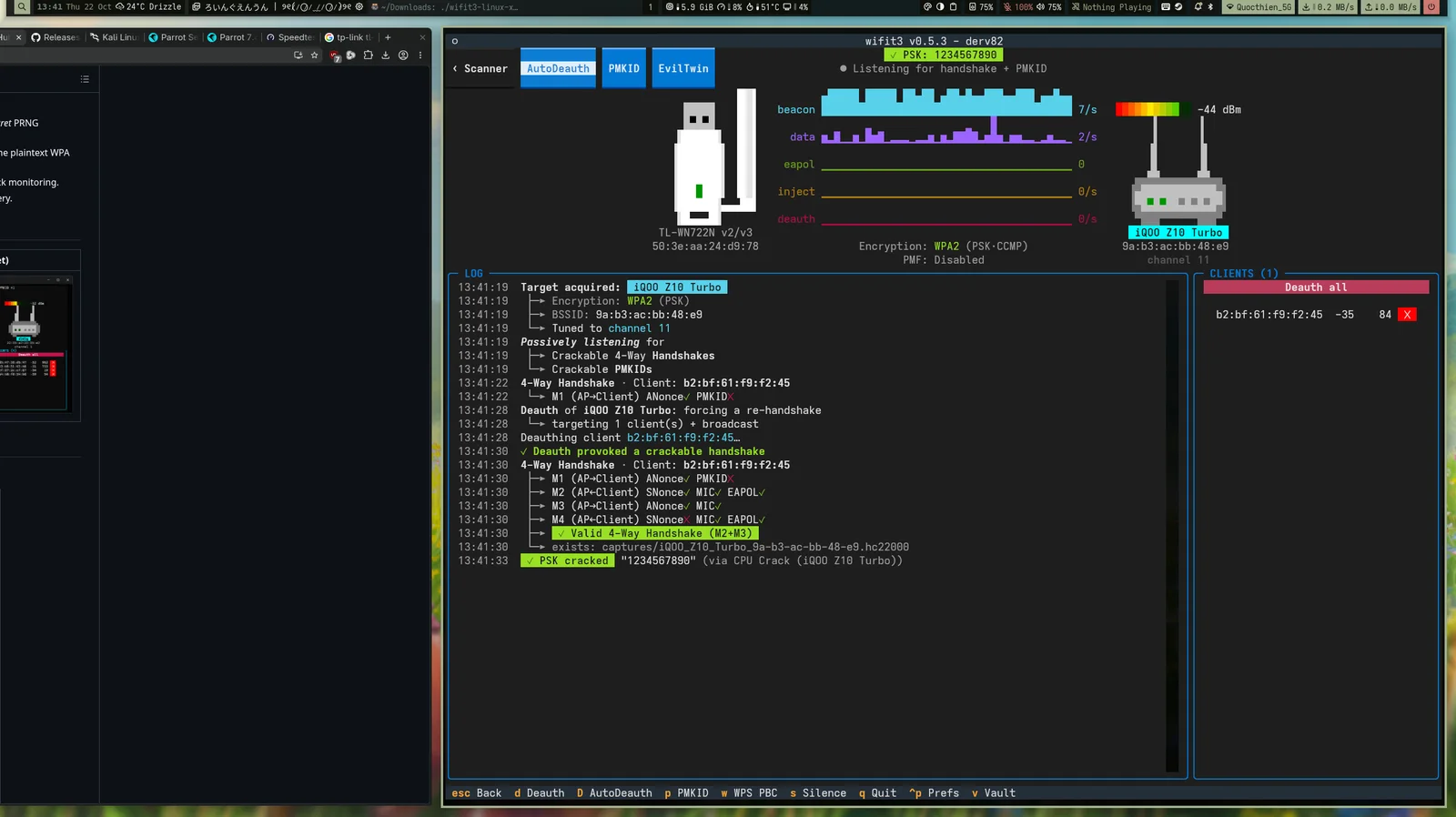Image resolution: width=1456 pixels, height=817 pixels.
Task: Click the Deauth all button in Clients panel
Action: point(1316,287)
